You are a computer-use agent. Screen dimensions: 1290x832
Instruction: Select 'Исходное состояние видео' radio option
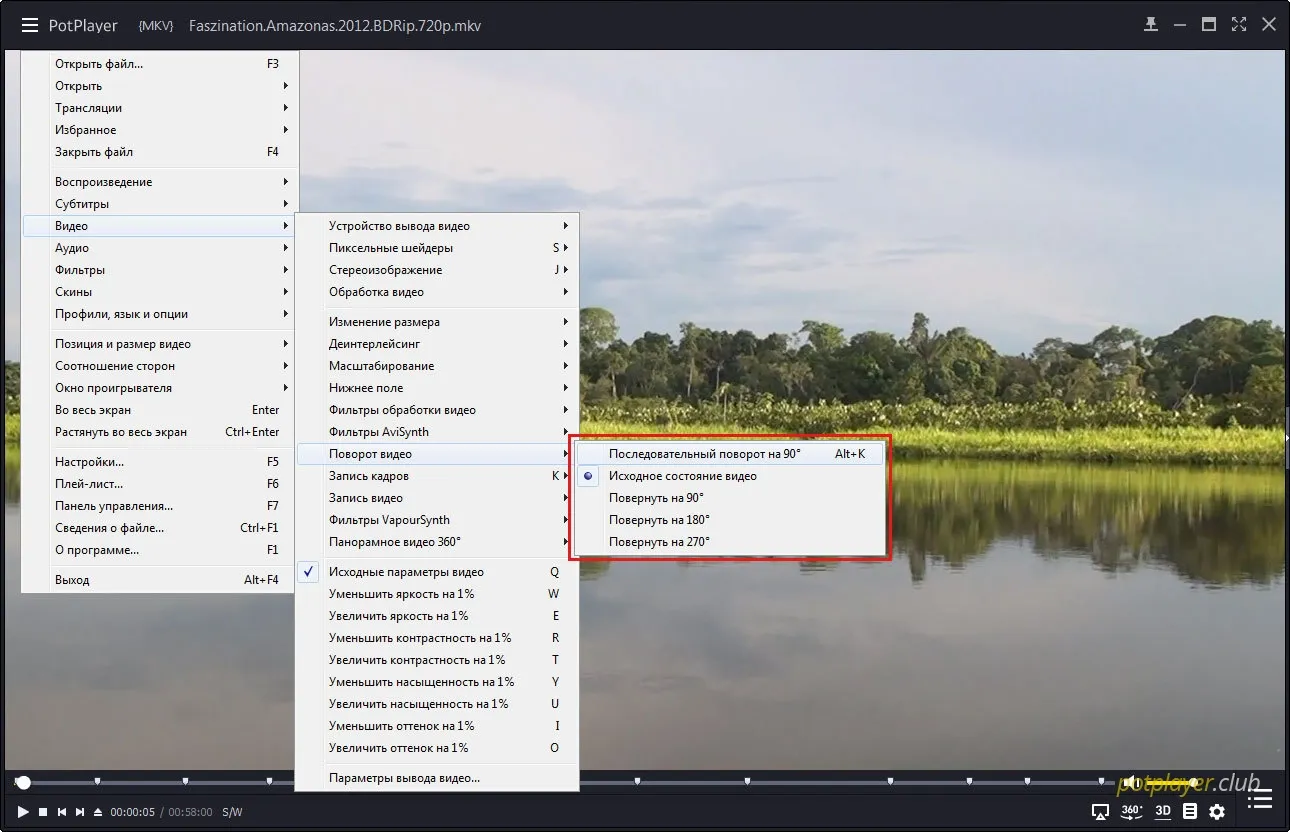click(x=731, y=476)
